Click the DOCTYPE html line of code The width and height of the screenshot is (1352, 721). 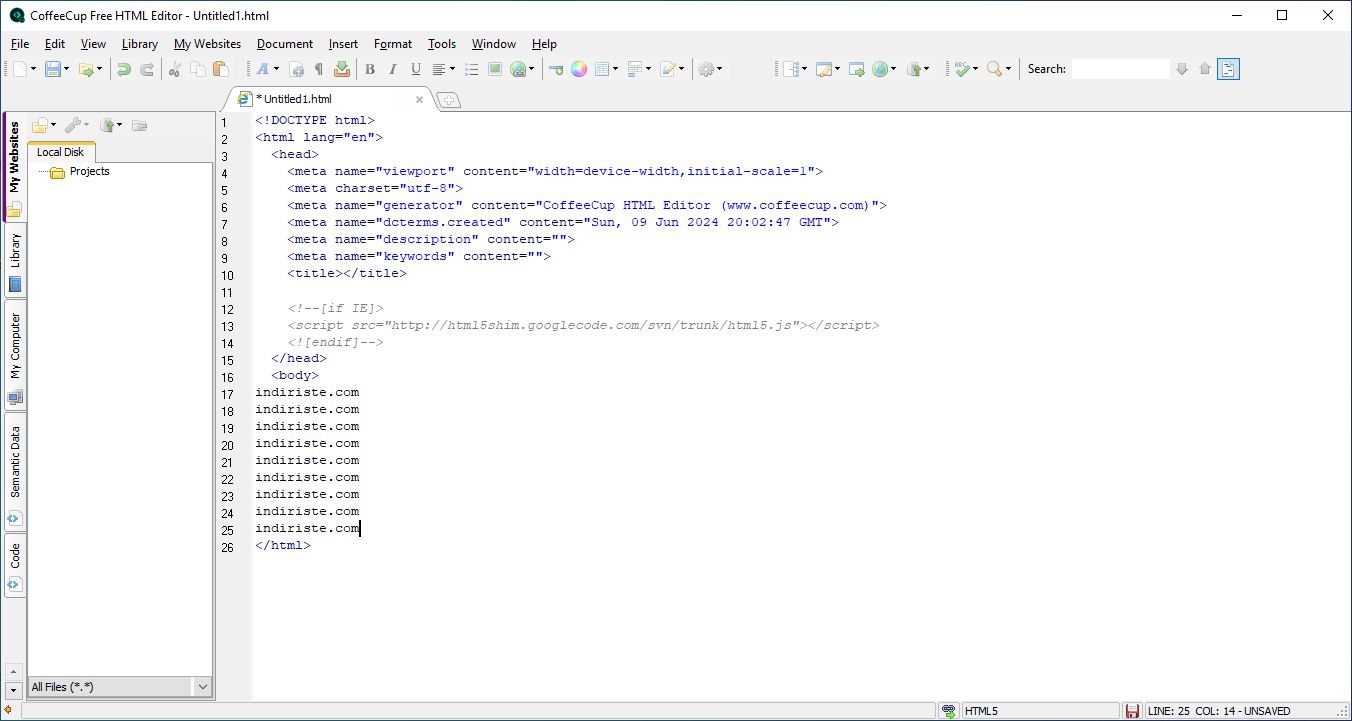[x=315, y=120]
